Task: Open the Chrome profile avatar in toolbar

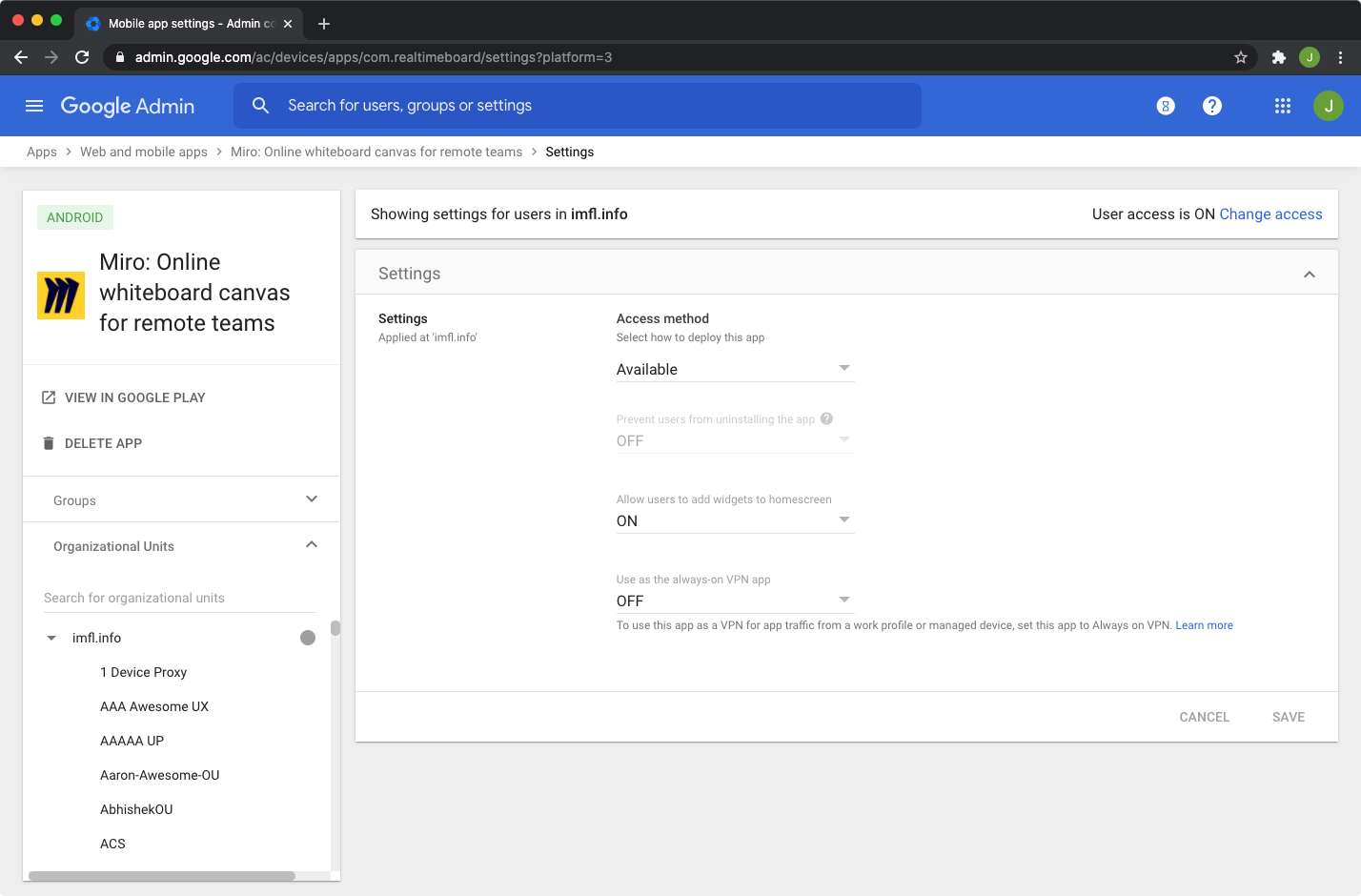Action: (1310, 57)
